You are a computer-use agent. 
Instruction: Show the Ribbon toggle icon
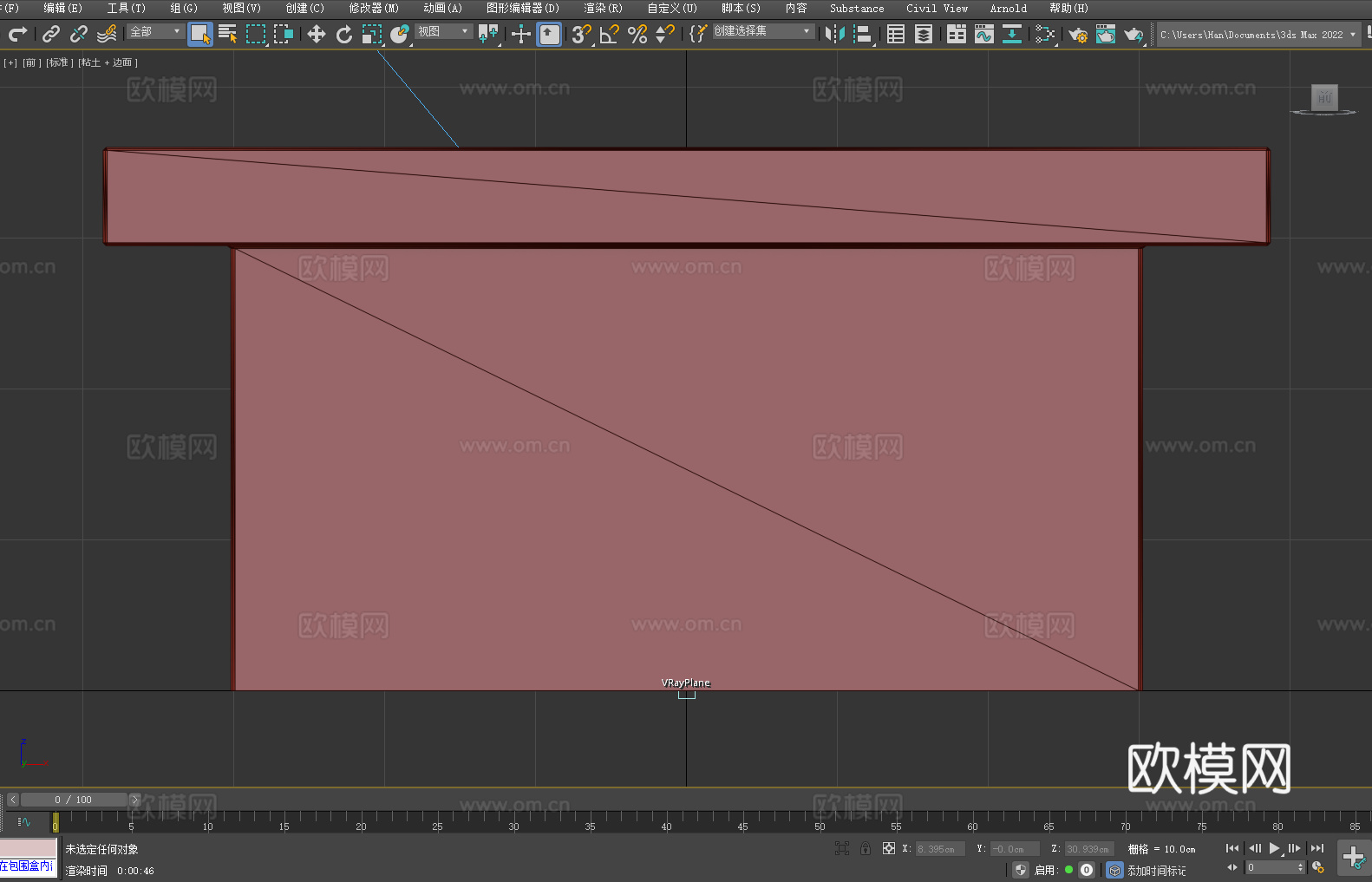[x=957, y=34]
